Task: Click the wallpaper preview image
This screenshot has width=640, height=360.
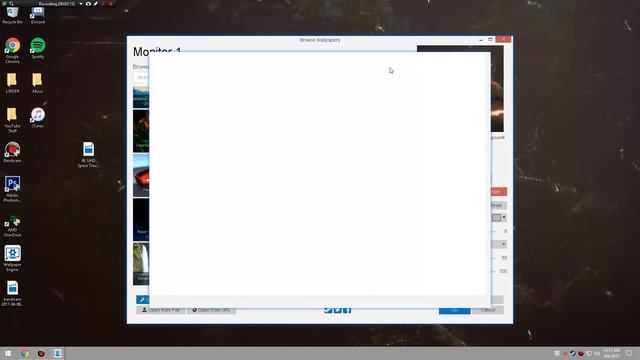Action: (497, 89)
